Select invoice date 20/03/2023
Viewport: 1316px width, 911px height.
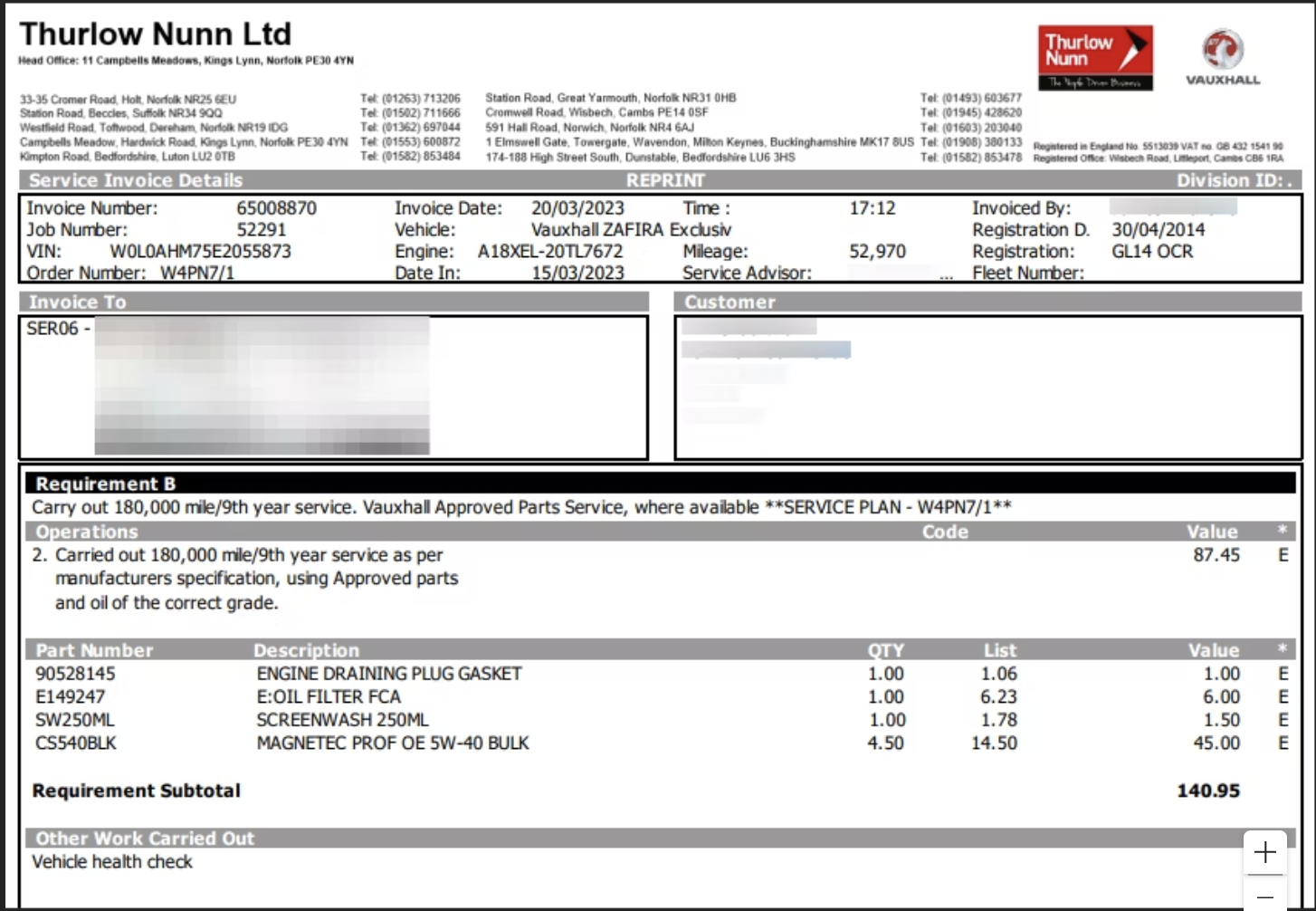[577, 208]
